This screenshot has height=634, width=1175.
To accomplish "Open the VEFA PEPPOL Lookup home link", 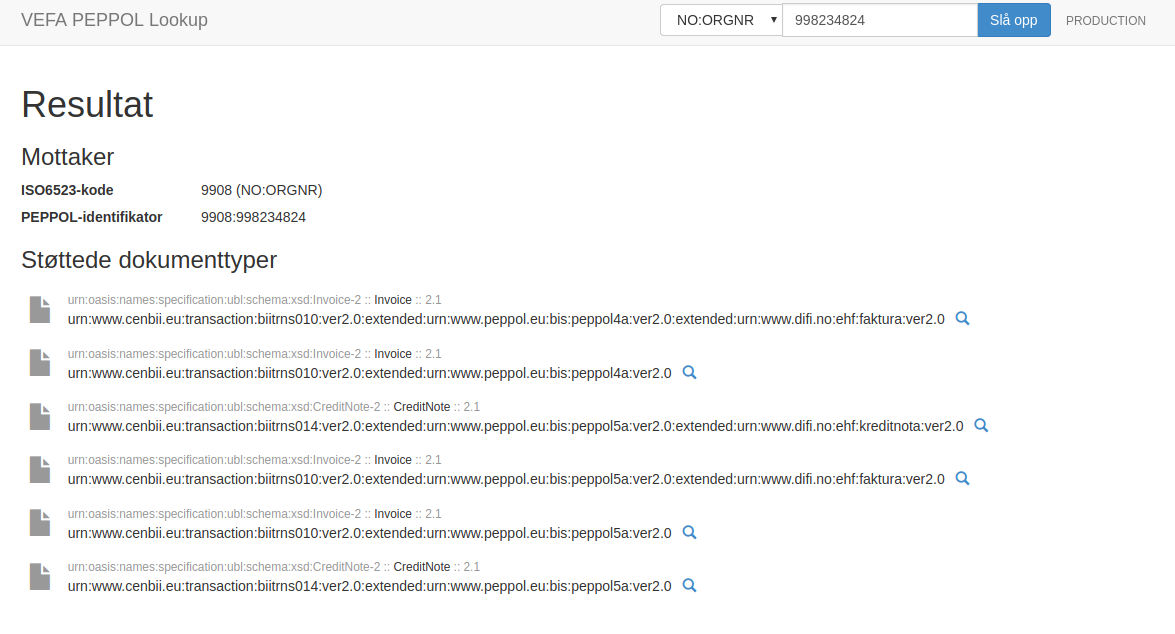I will 115,20.
